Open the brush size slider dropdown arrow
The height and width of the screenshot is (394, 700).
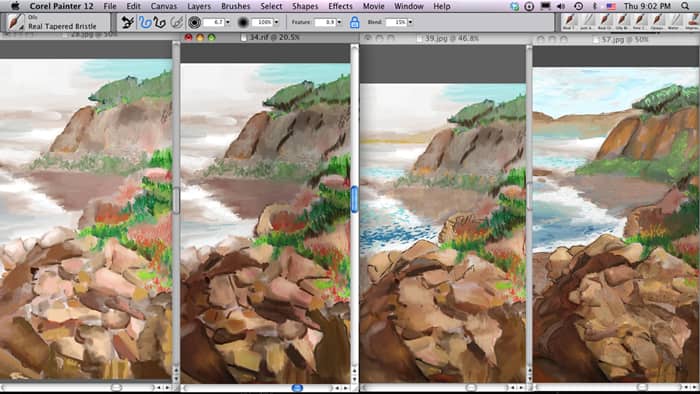228,22
